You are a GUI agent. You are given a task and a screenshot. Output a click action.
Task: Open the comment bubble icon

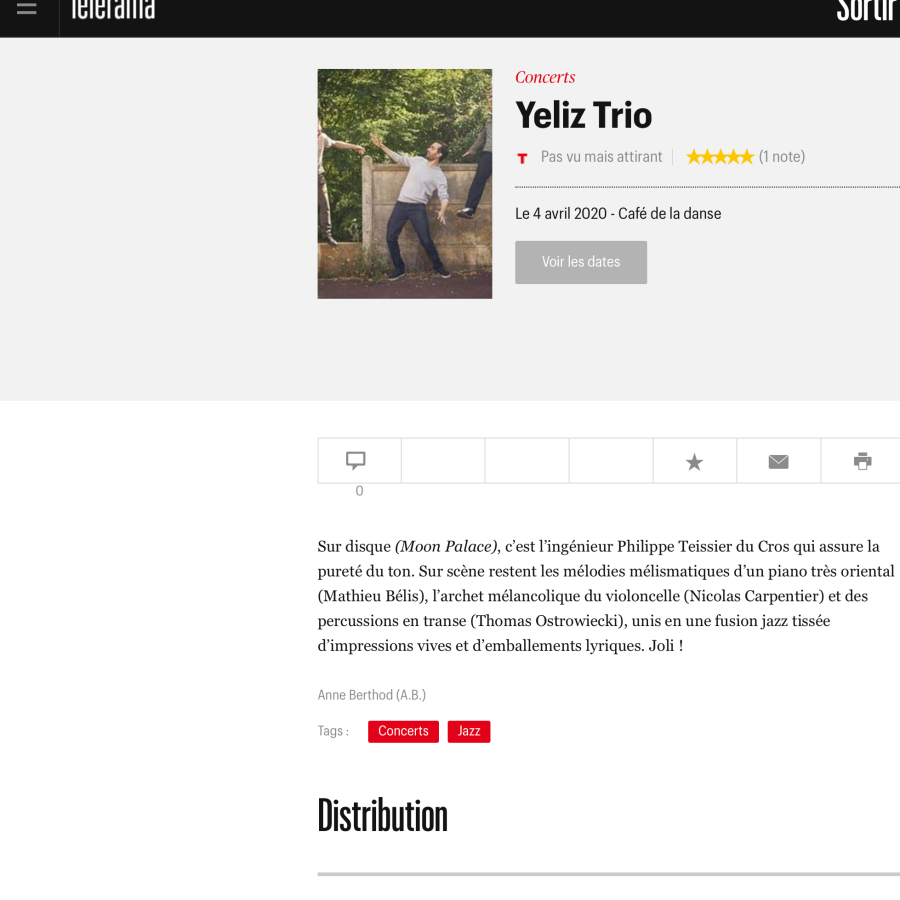click(x=358, y=460)
